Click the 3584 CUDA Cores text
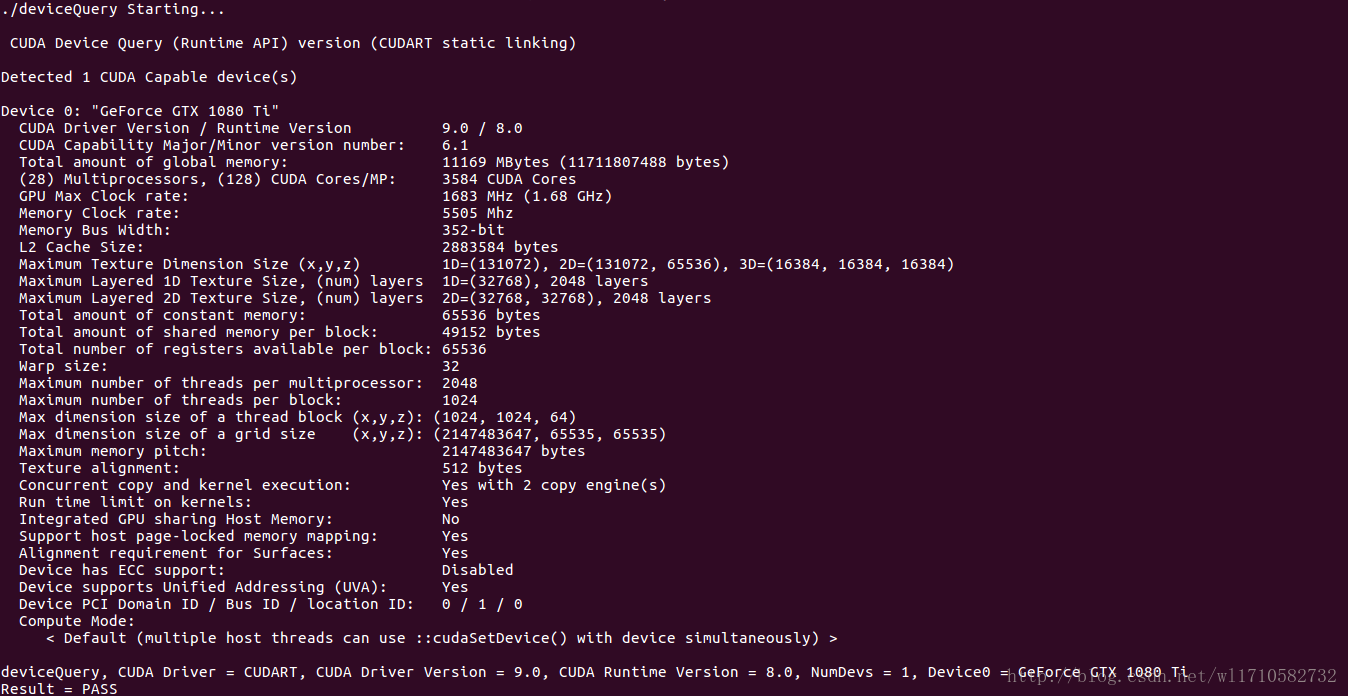1348x696 pixels. 509,179
